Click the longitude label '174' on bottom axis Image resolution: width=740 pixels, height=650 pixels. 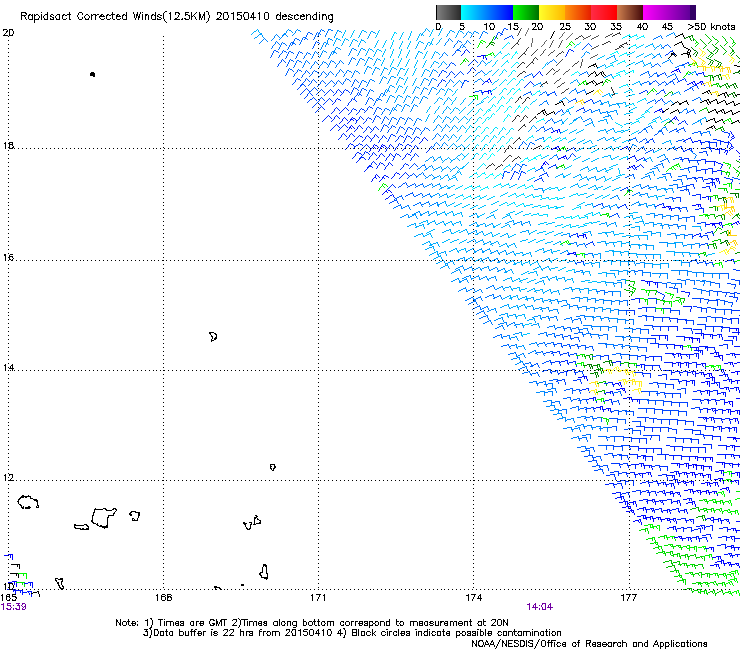473,598
